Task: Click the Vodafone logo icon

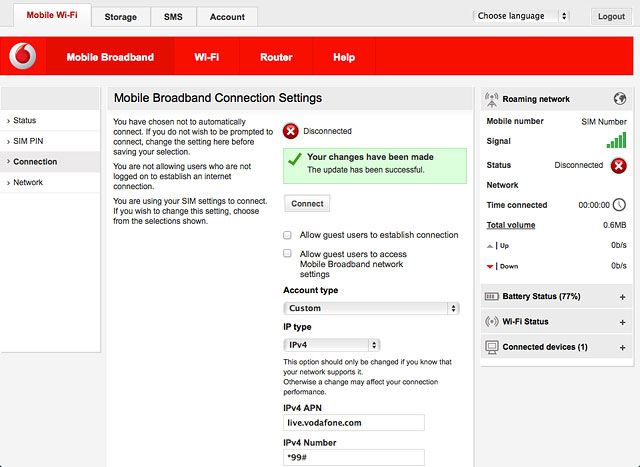Action: [x=22, y=56]
